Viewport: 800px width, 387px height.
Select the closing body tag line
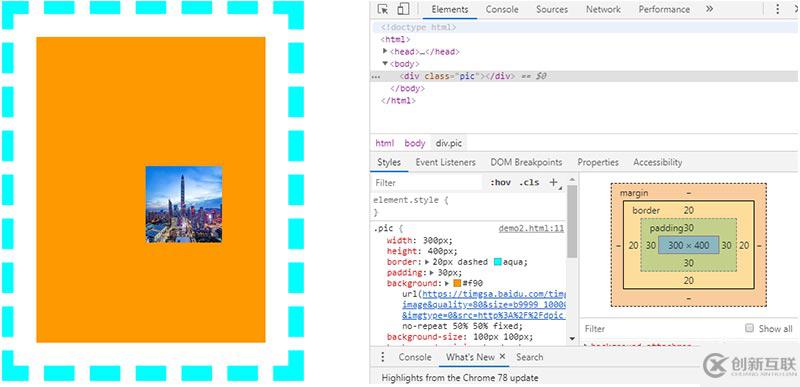(406, 88)
